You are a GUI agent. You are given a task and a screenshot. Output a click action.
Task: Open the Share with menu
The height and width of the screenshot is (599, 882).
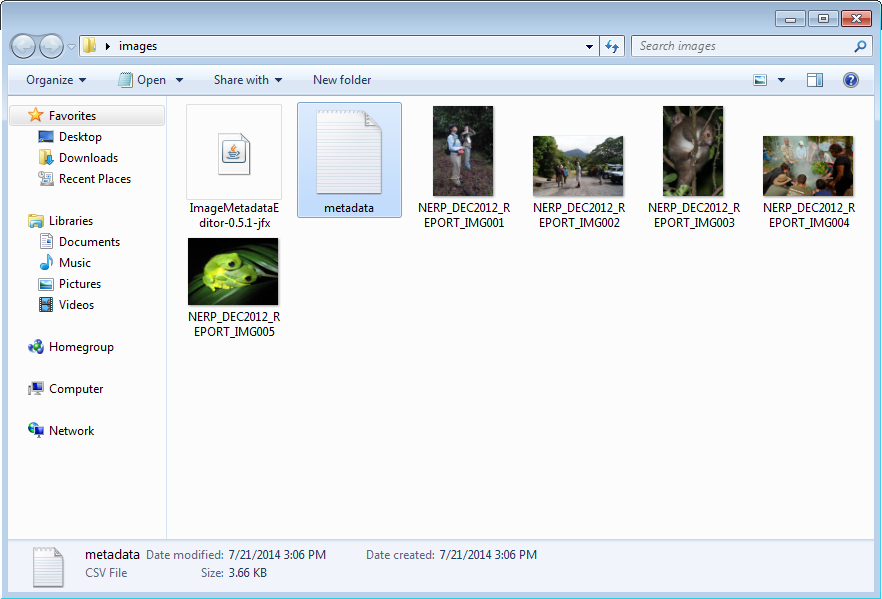coord(248,80)
